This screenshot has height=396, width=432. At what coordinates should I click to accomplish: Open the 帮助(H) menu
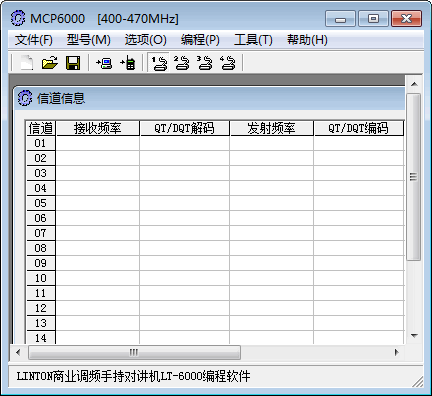tap(307, 40)
